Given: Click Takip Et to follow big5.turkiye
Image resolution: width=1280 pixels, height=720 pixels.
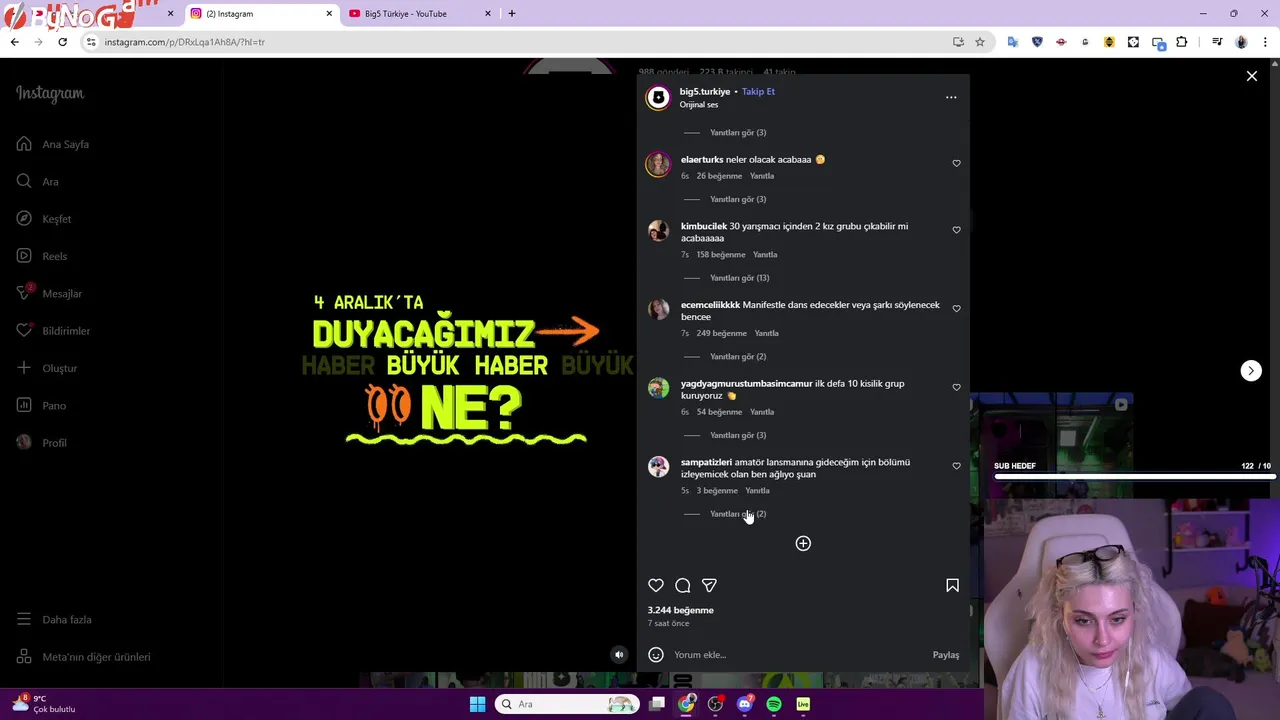Looking at the screenshot, I should [x=758, y=91].
